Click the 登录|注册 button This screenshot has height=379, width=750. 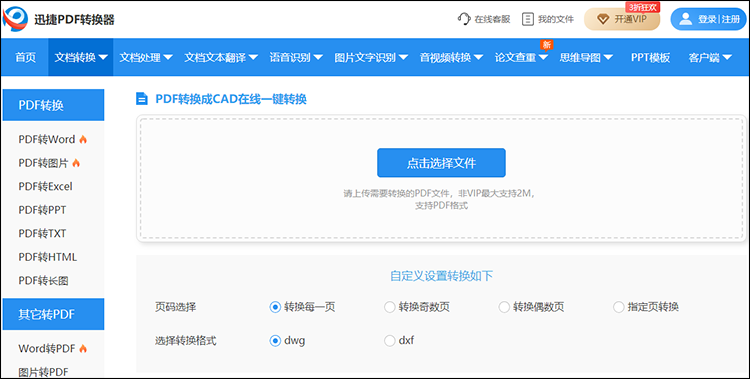click(x=708, y=19)
